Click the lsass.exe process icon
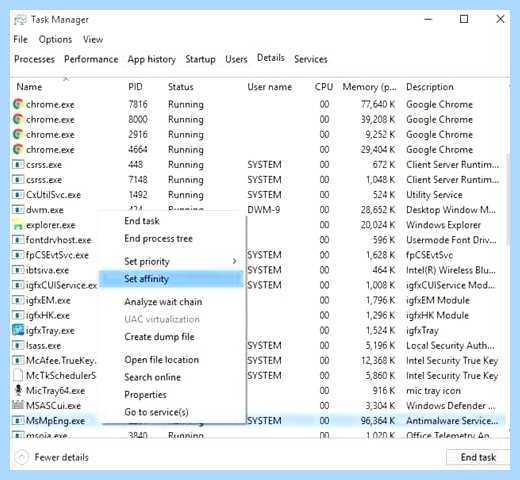This screenshot has height=480, width=520. (18, 346)
